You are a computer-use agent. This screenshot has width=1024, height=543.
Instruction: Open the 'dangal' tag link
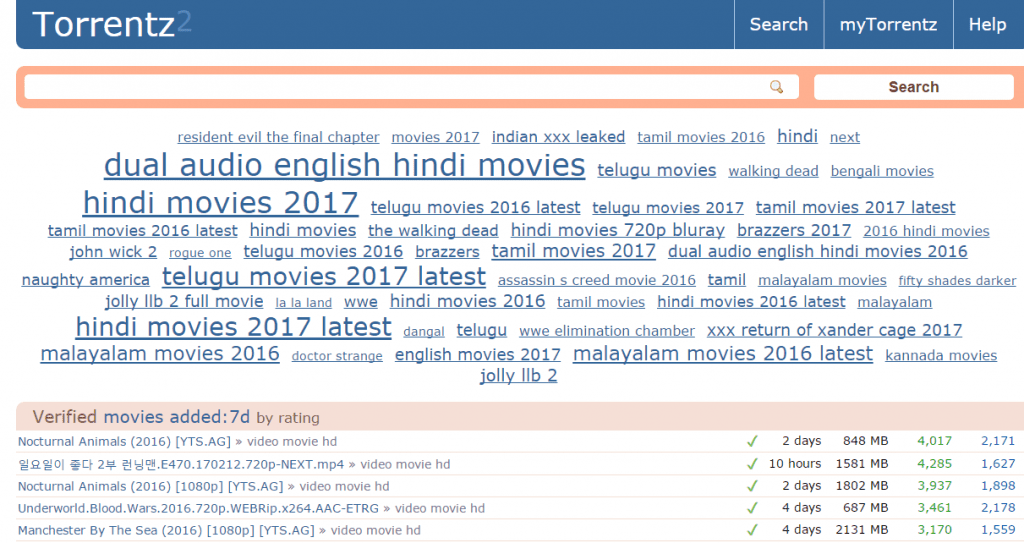tap(424, 332)
